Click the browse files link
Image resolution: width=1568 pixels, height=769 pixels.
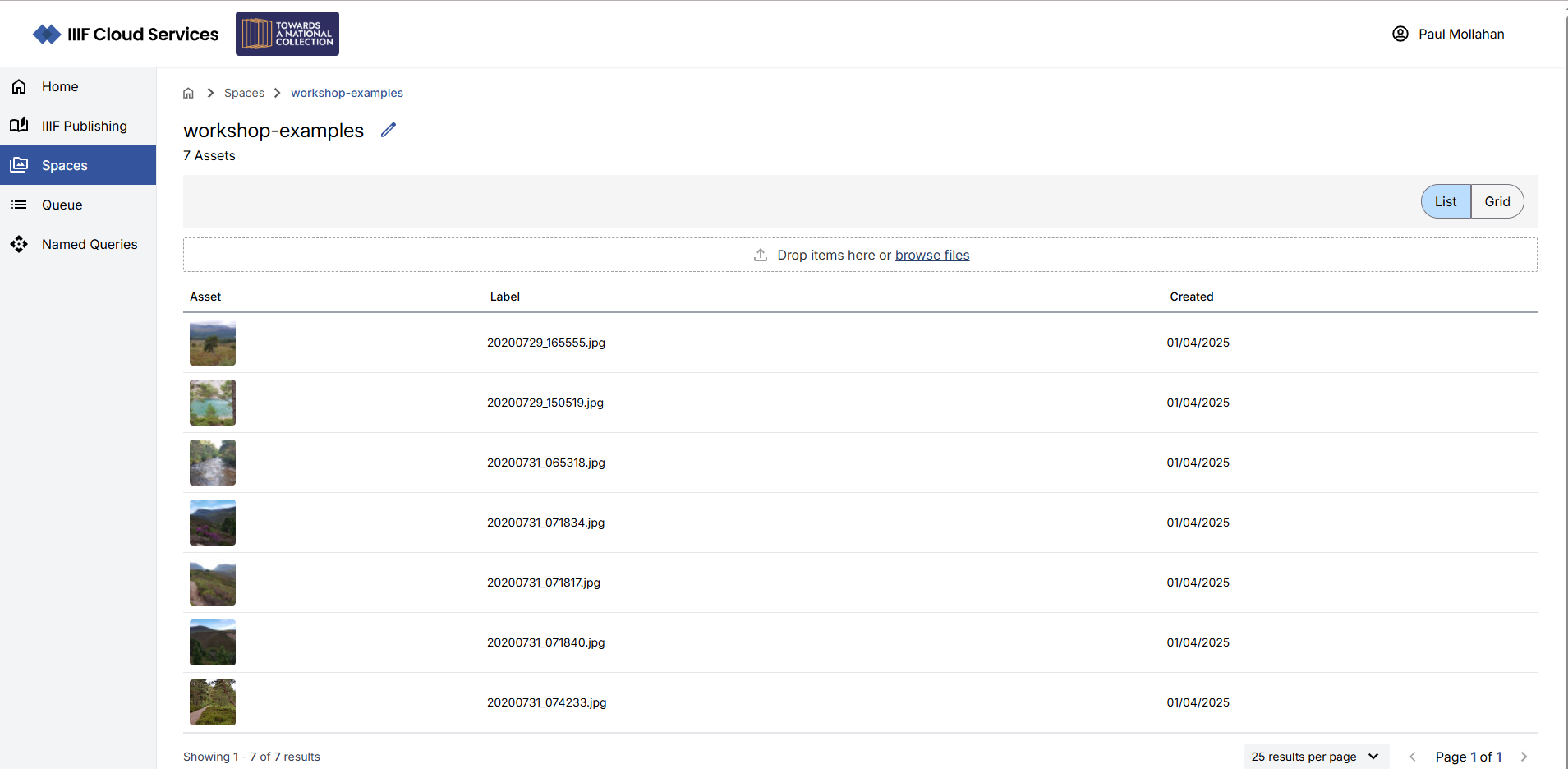click(x=932, y=255)
